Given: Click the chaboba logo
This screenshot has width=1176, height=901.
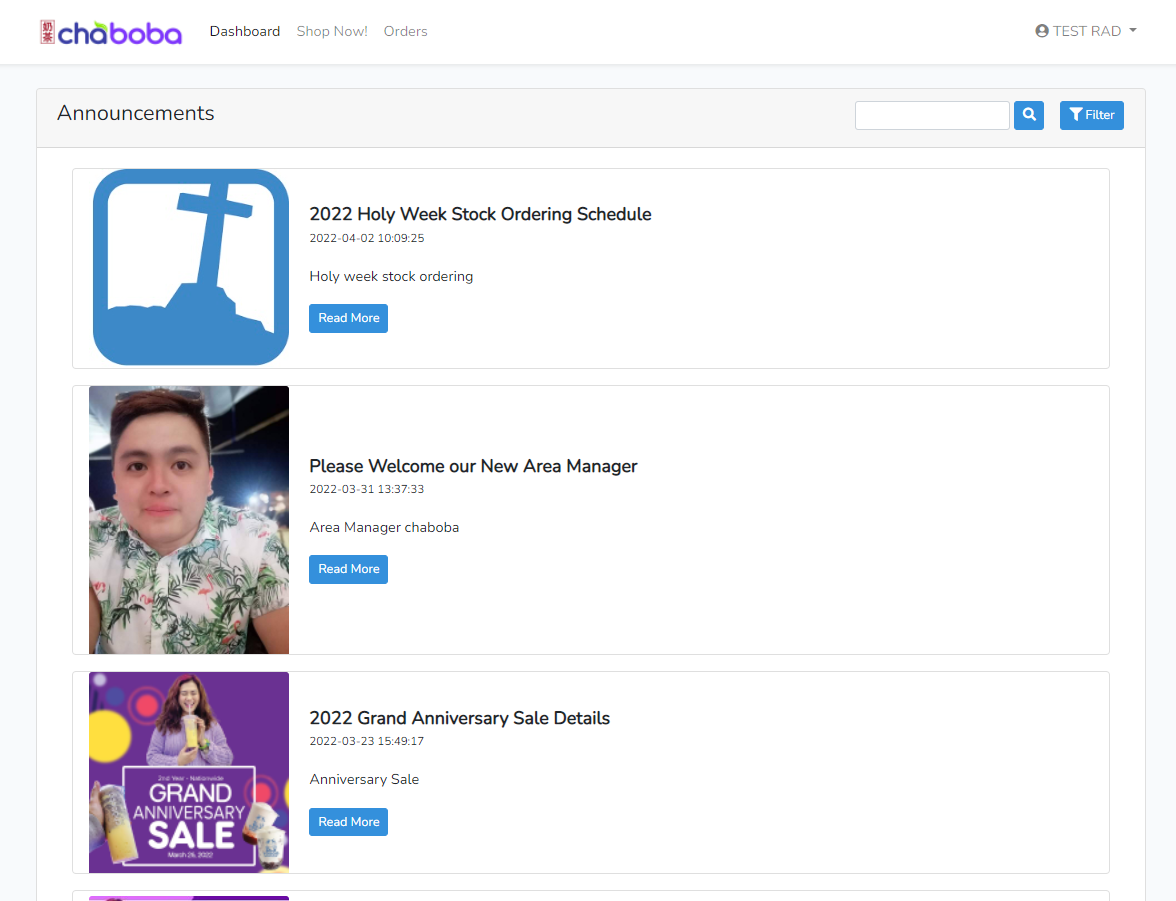Looking at the screenshot, I should [x=111, y=32].
